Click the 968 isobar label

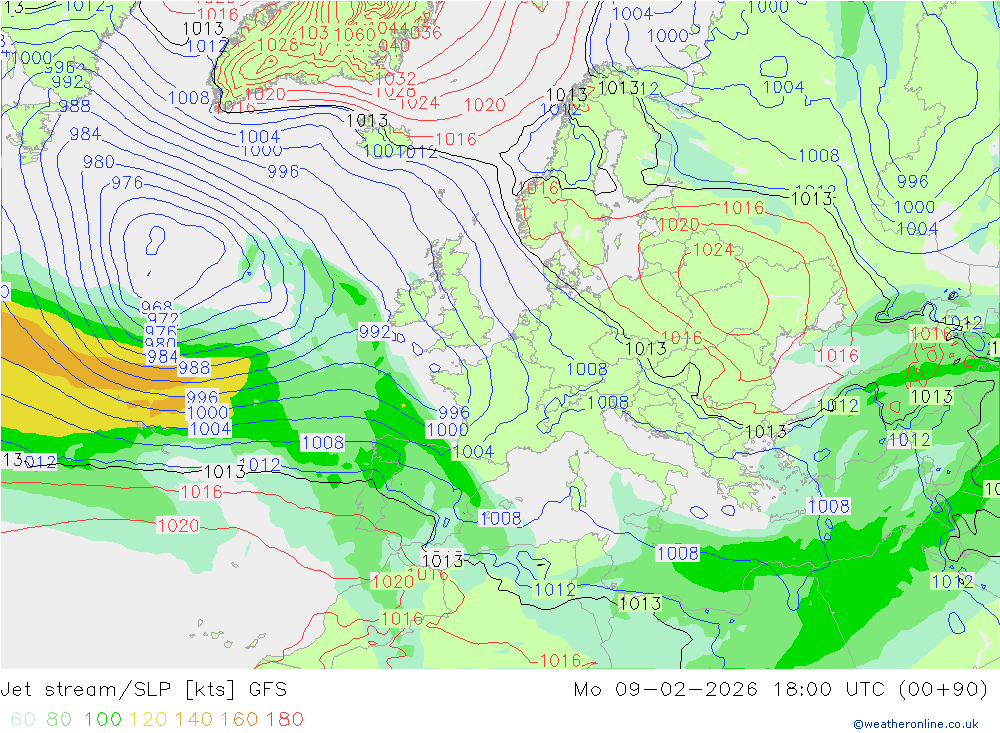[x=157, y=307]
